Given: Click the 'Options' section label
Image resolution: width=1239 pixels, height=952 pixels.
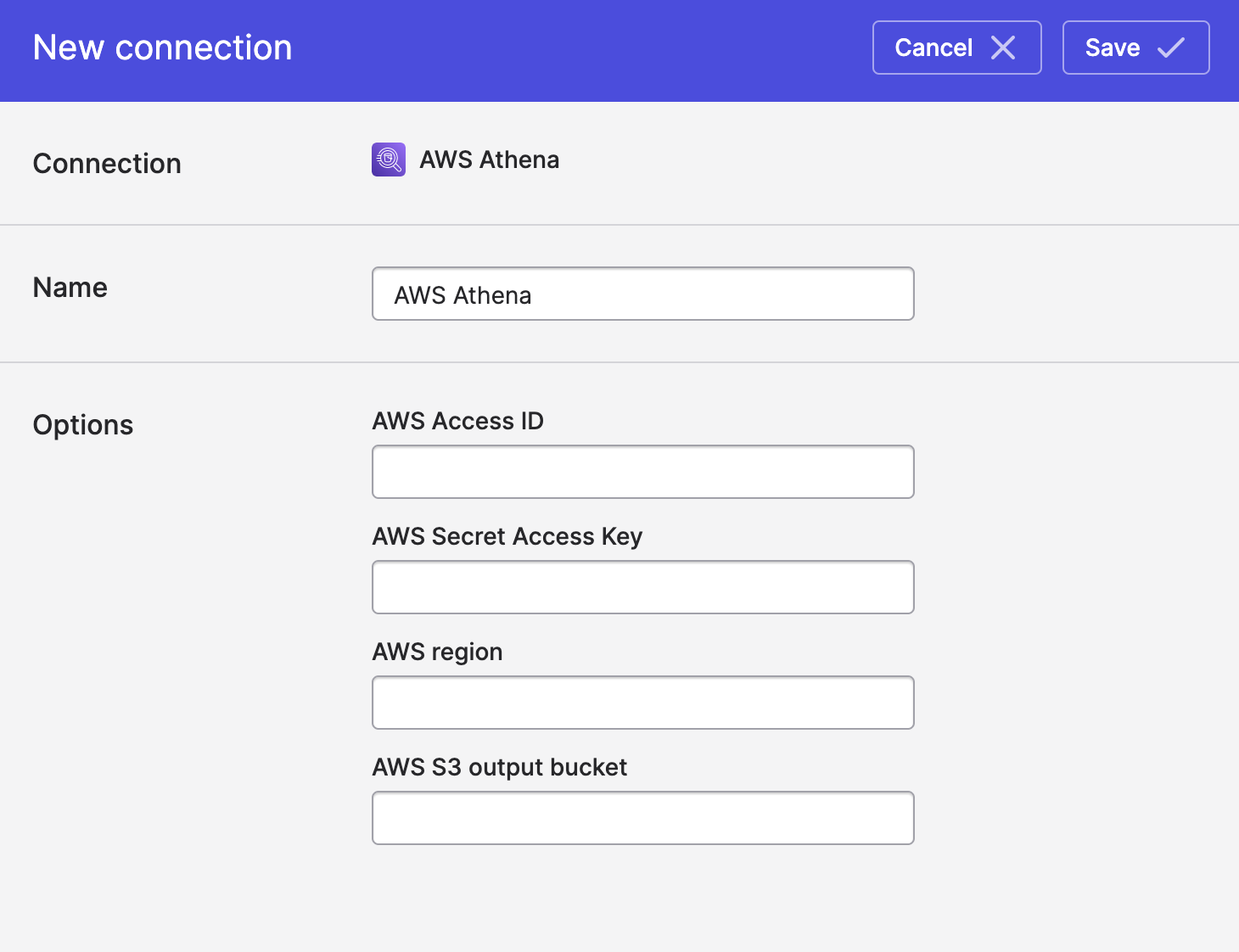Looking at the screenshot, I should point(83,425).
